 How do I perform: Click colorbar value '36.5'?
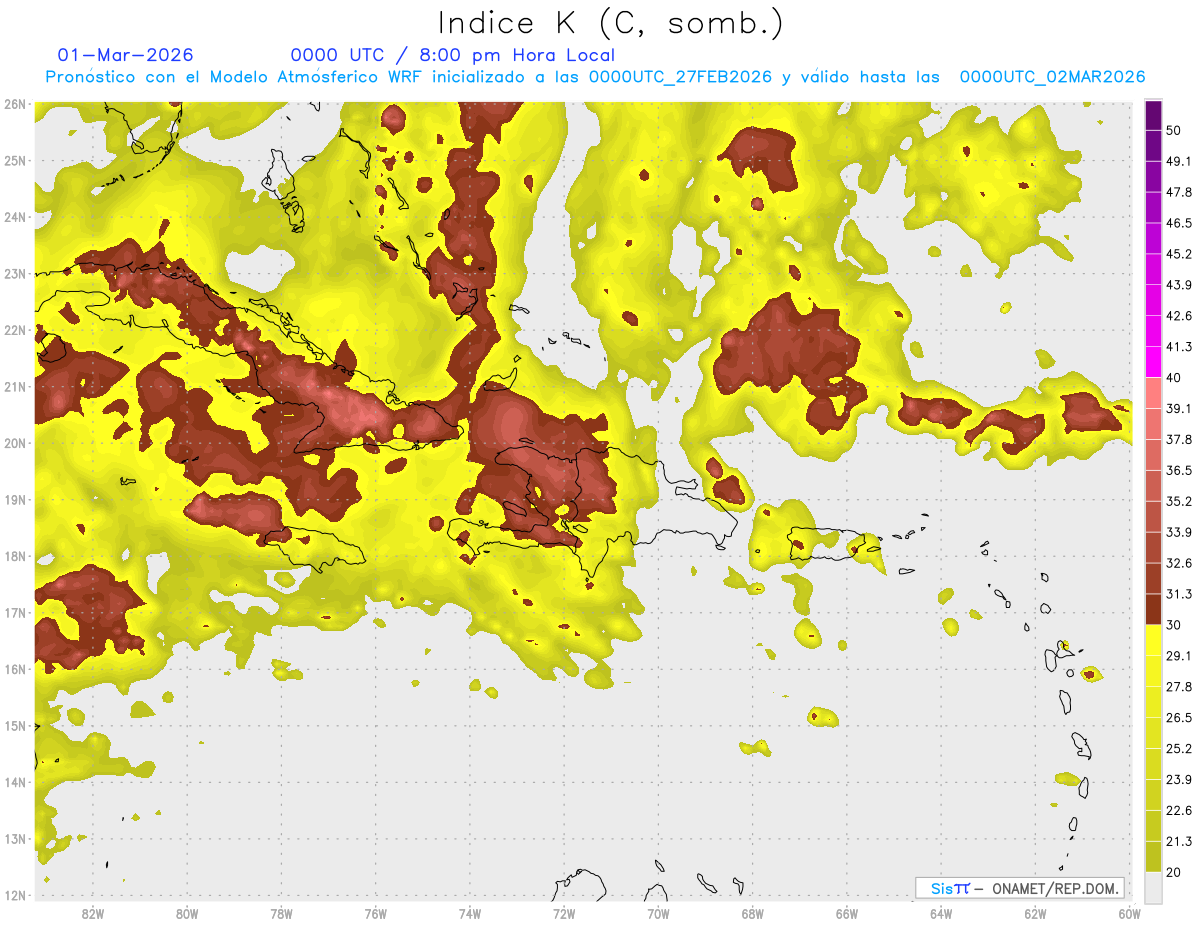[x=1178, y=470]
